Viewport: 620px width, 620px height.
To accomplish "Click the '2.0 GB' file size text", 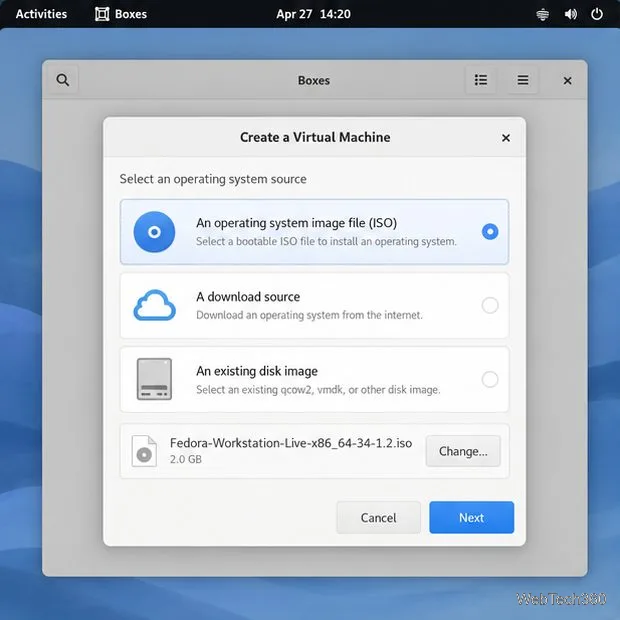I will point(186,459).
